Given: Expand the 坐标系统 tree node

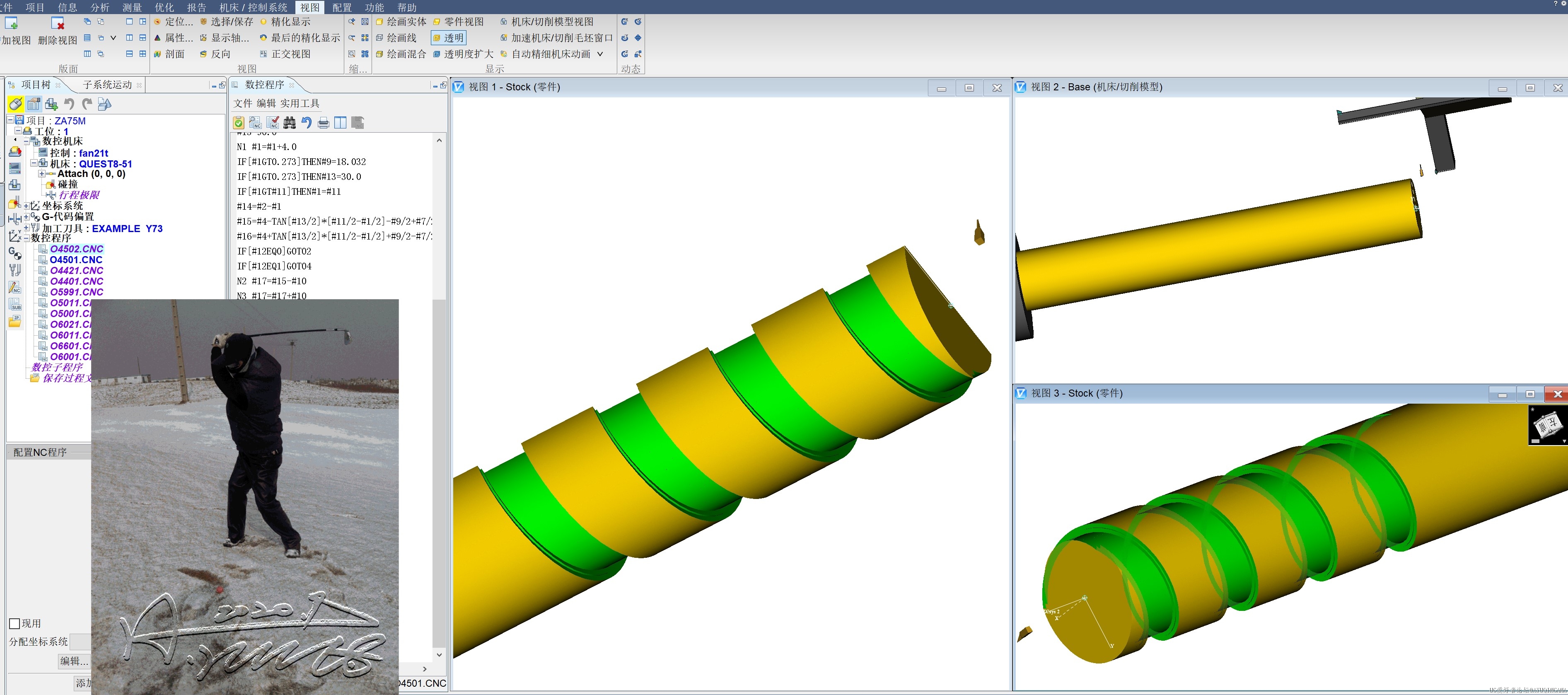Looking at the screenshot, I should [x=26, y=206].
